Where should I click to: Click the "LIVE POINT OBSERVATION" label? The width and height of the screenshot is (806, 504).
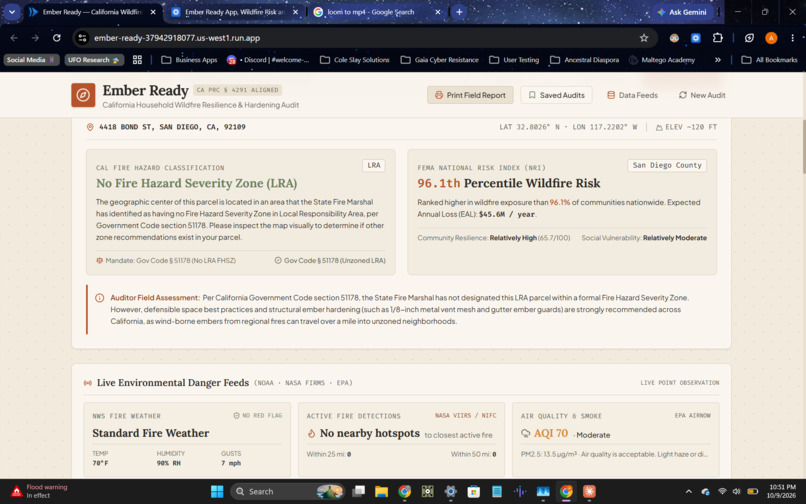point(680,383)
